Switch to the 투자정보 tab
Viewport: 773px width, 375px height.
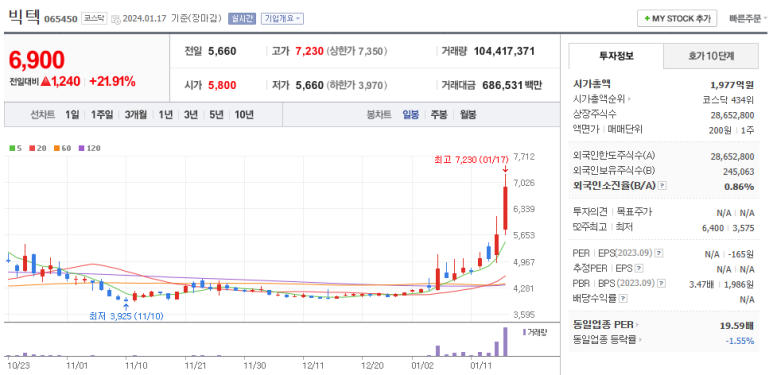(616, 56)
